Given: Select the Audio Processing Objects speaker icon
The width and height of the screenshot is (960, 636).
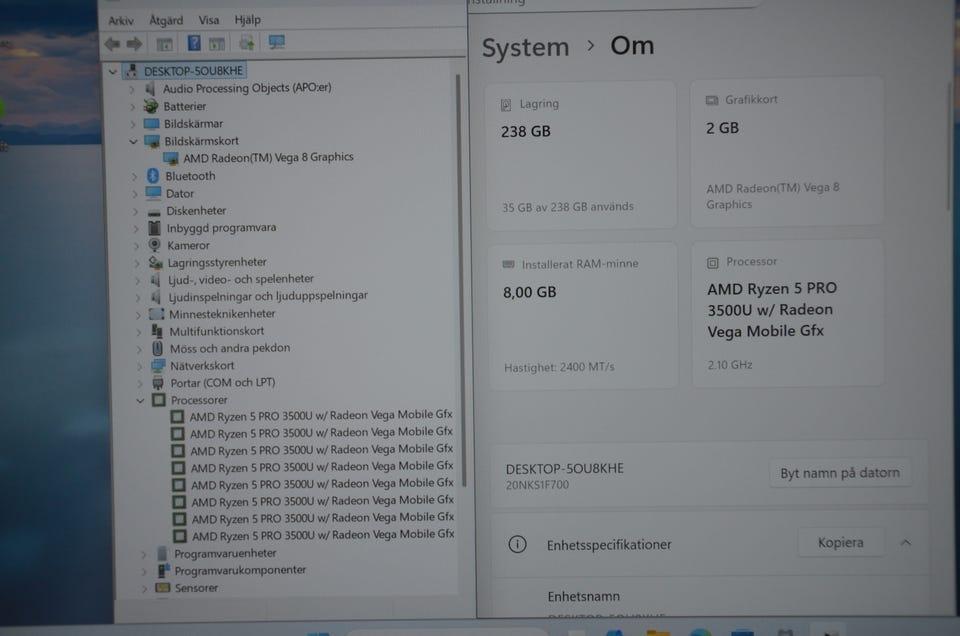Looking at the screenshot, I should (x=151, y=89).
